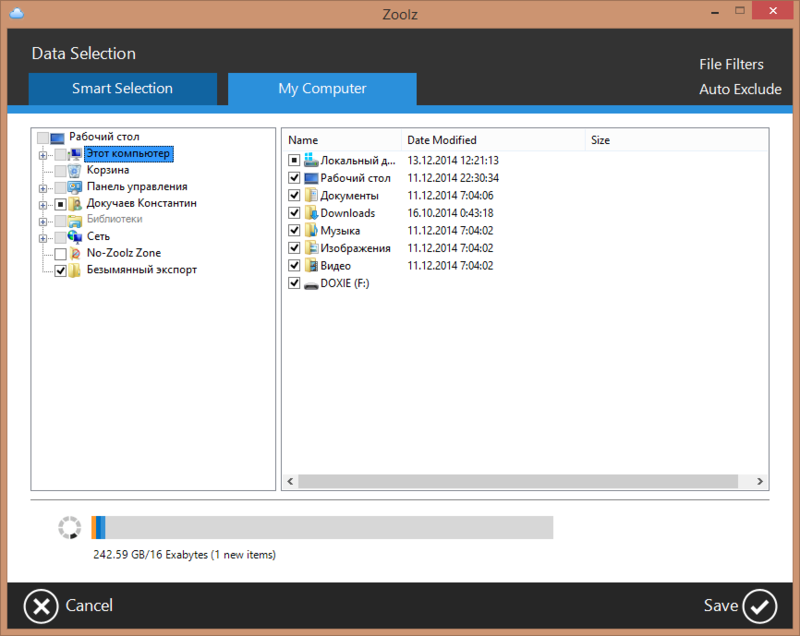The height and width of the screenshot is (636, 800).
Task: Click the Рабочий стол desktop icon in tree
Action: pos(57,138)
